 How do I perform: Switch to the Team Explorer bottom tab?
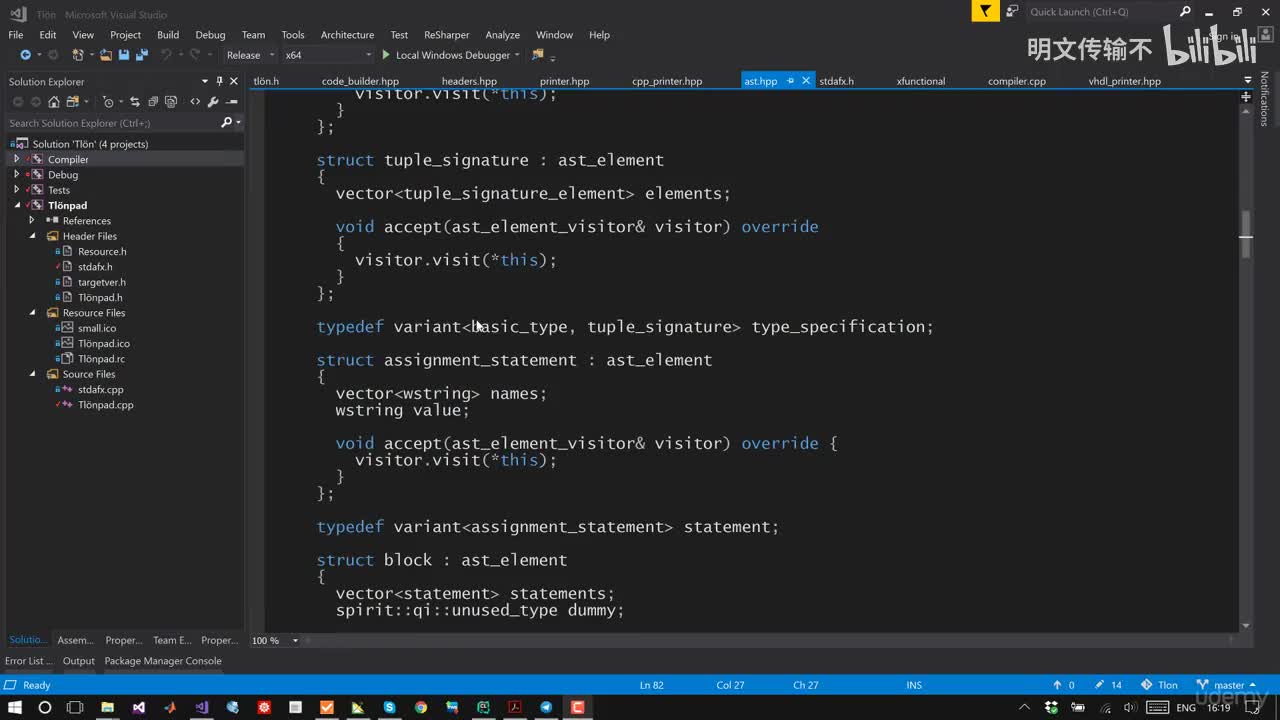(x=171, y=640)
